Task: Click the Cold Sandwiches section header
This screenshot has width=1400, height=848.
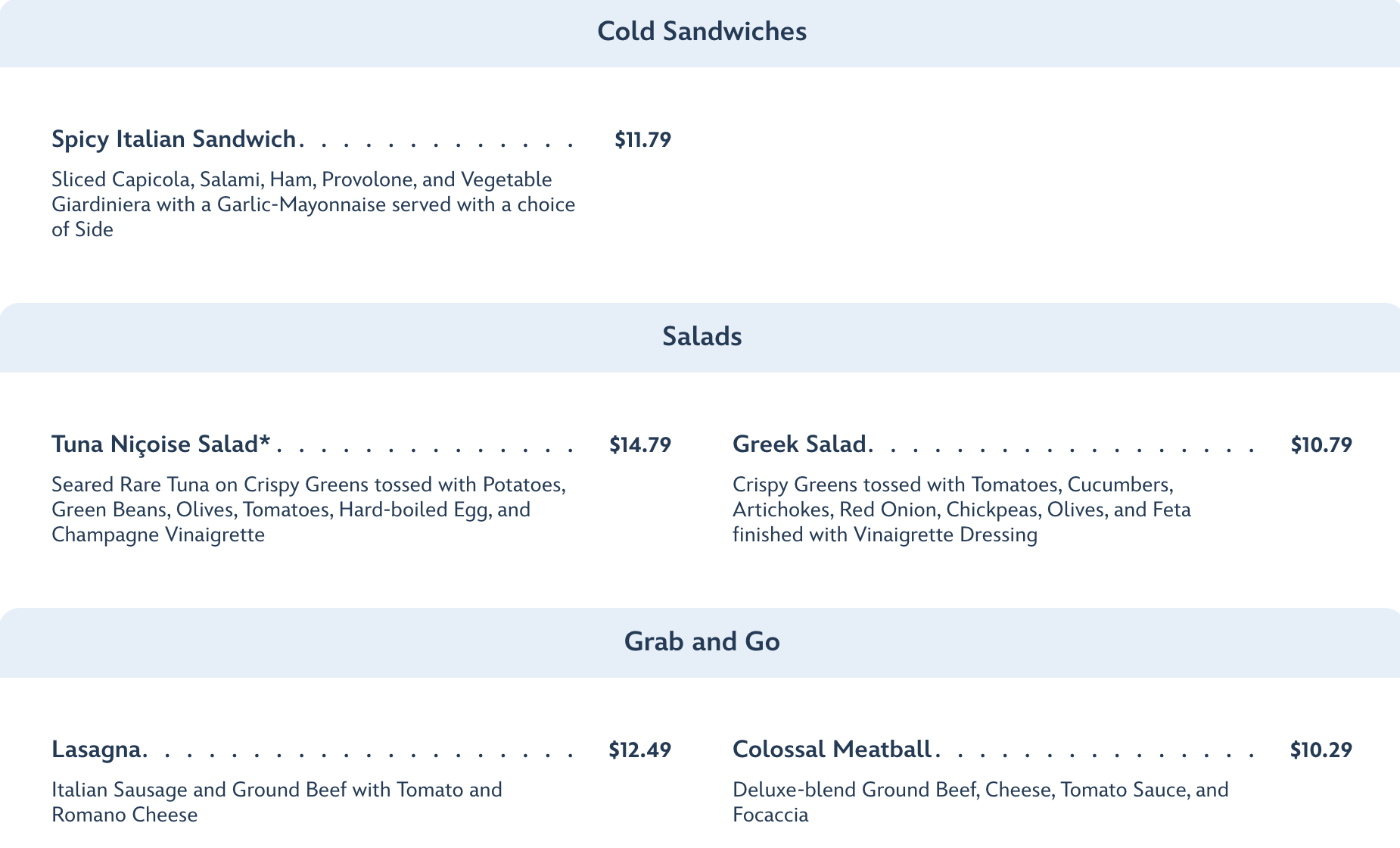Action: coord(702,32)
